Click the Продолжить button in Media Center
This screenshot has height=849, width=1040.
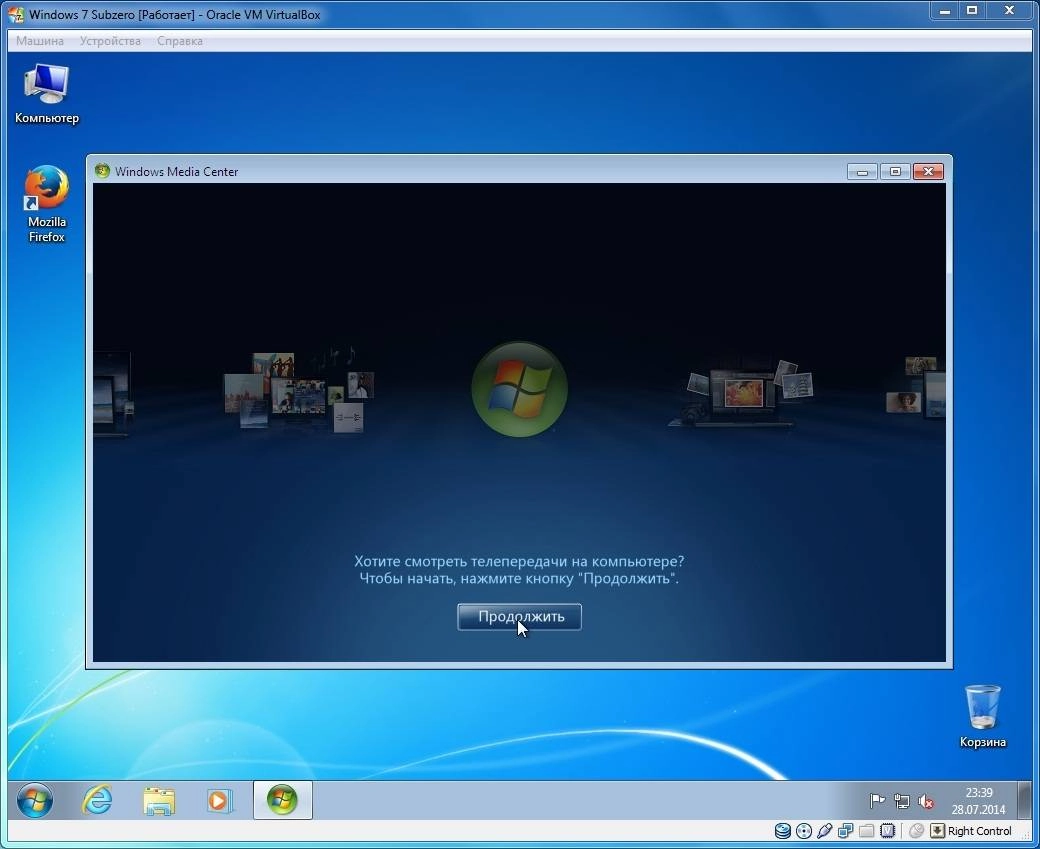519,617
